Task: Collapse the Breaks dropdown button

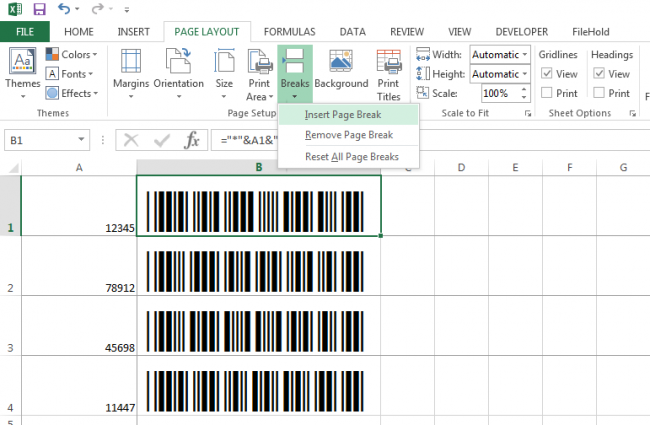Action: coord(295,75)
